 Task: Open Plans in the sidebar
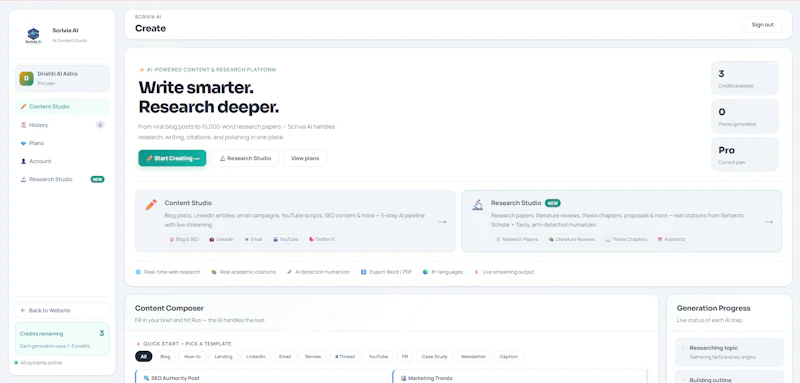62,143
